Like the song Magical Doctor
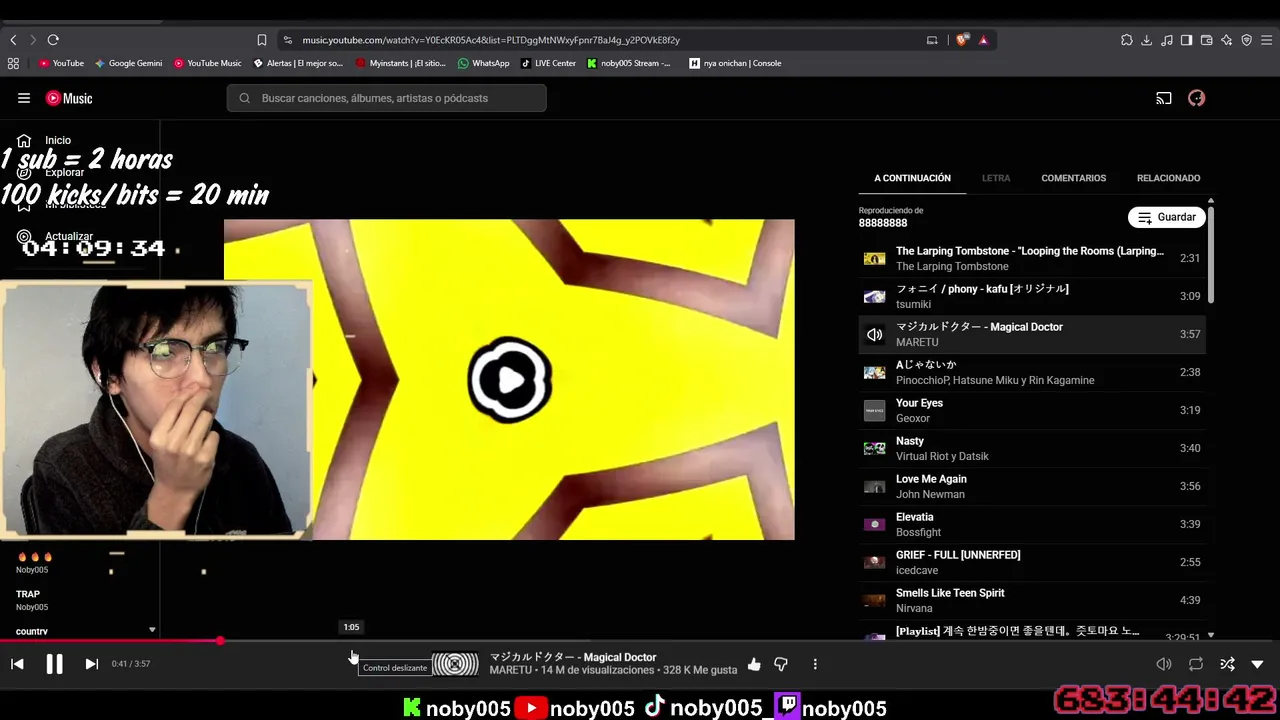Viewport: 1280px width, 720px height. (754, 664)
